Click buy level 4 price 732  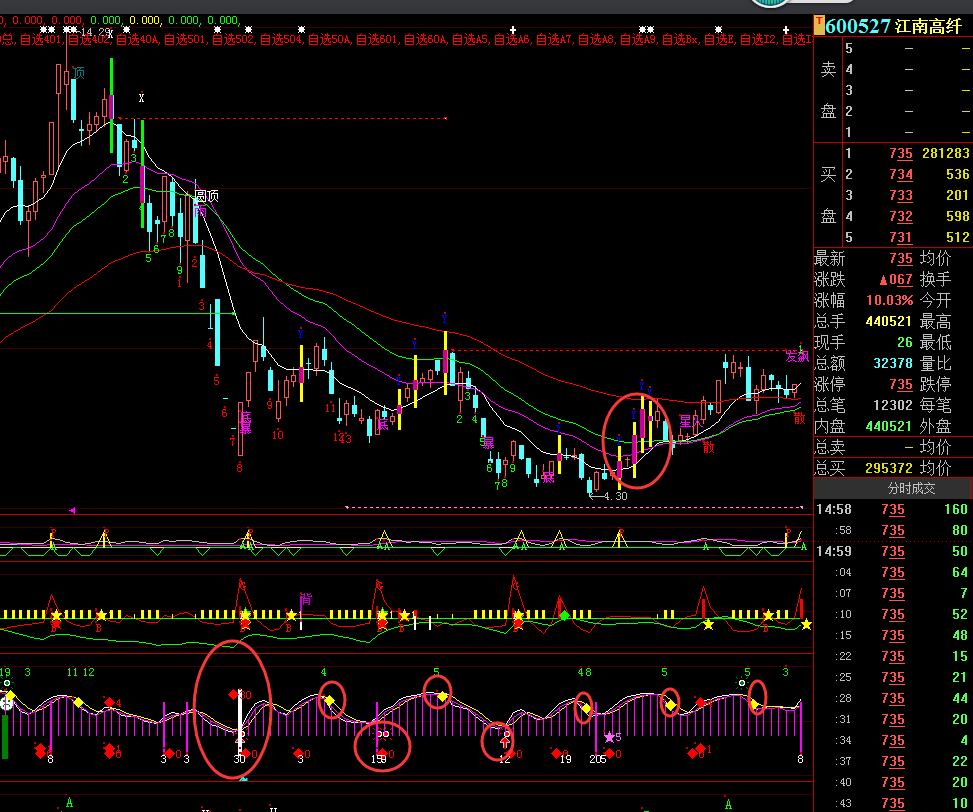[900, 216]
